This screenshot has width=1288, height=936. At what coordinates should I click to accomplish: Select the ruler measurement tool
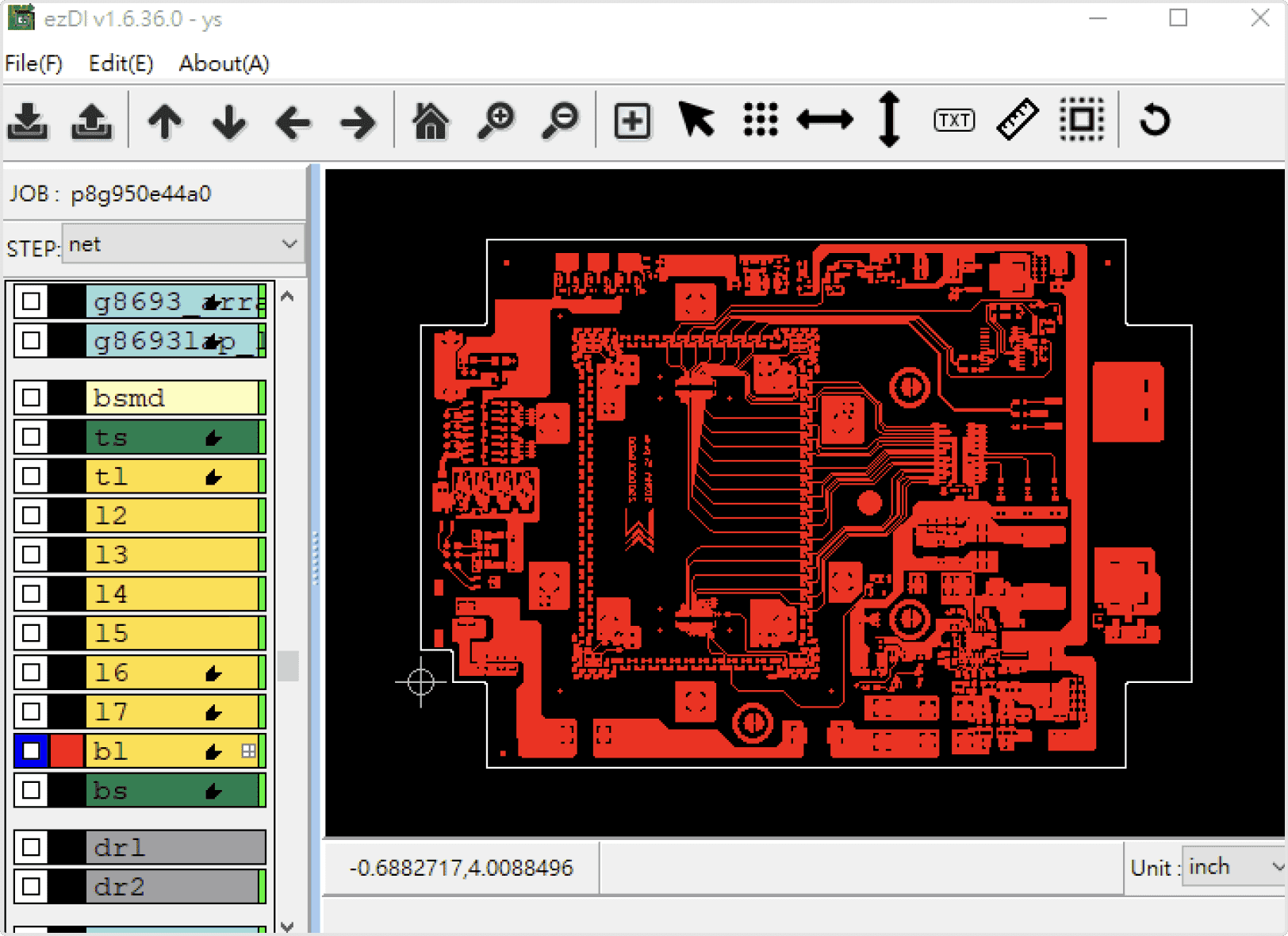pos(1018,120)
